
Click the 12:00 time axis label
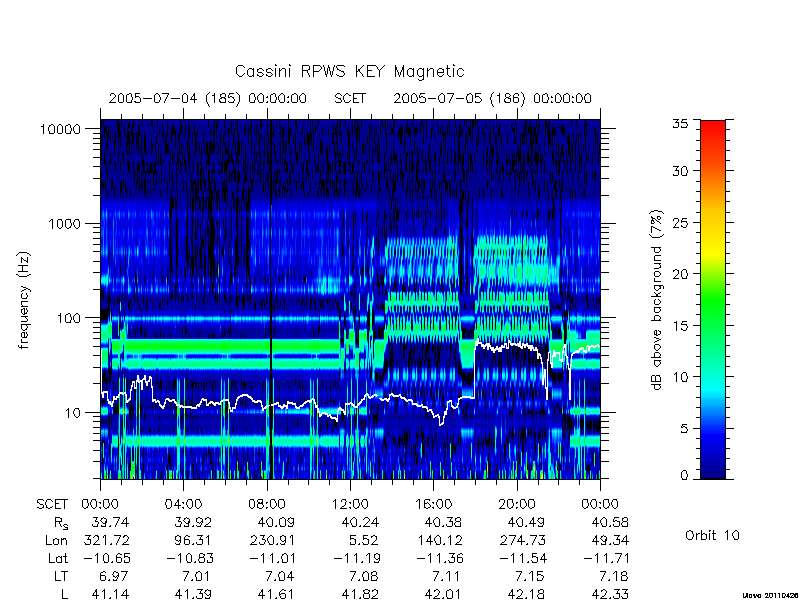(x=350, y=505)
